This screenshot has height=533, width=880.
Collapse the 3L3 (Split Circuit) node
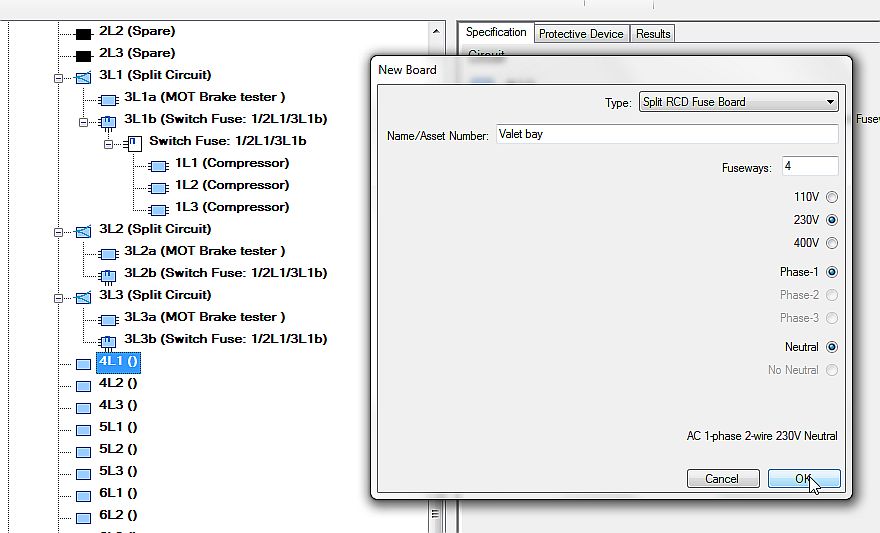[x=58, y=298]
